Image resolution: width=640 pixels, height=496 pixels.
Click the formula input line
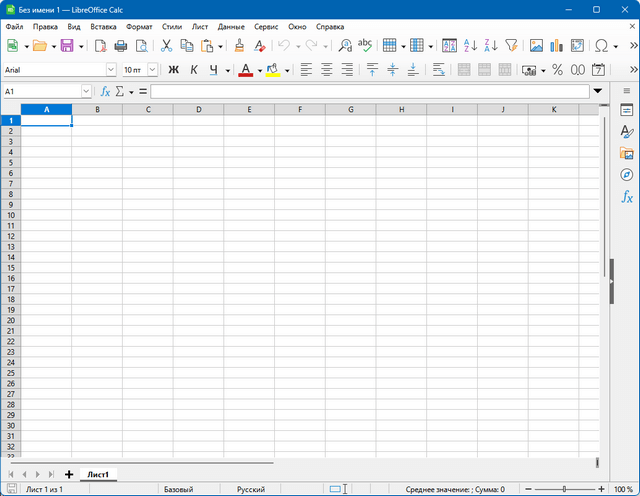click(x=370, y=91)
